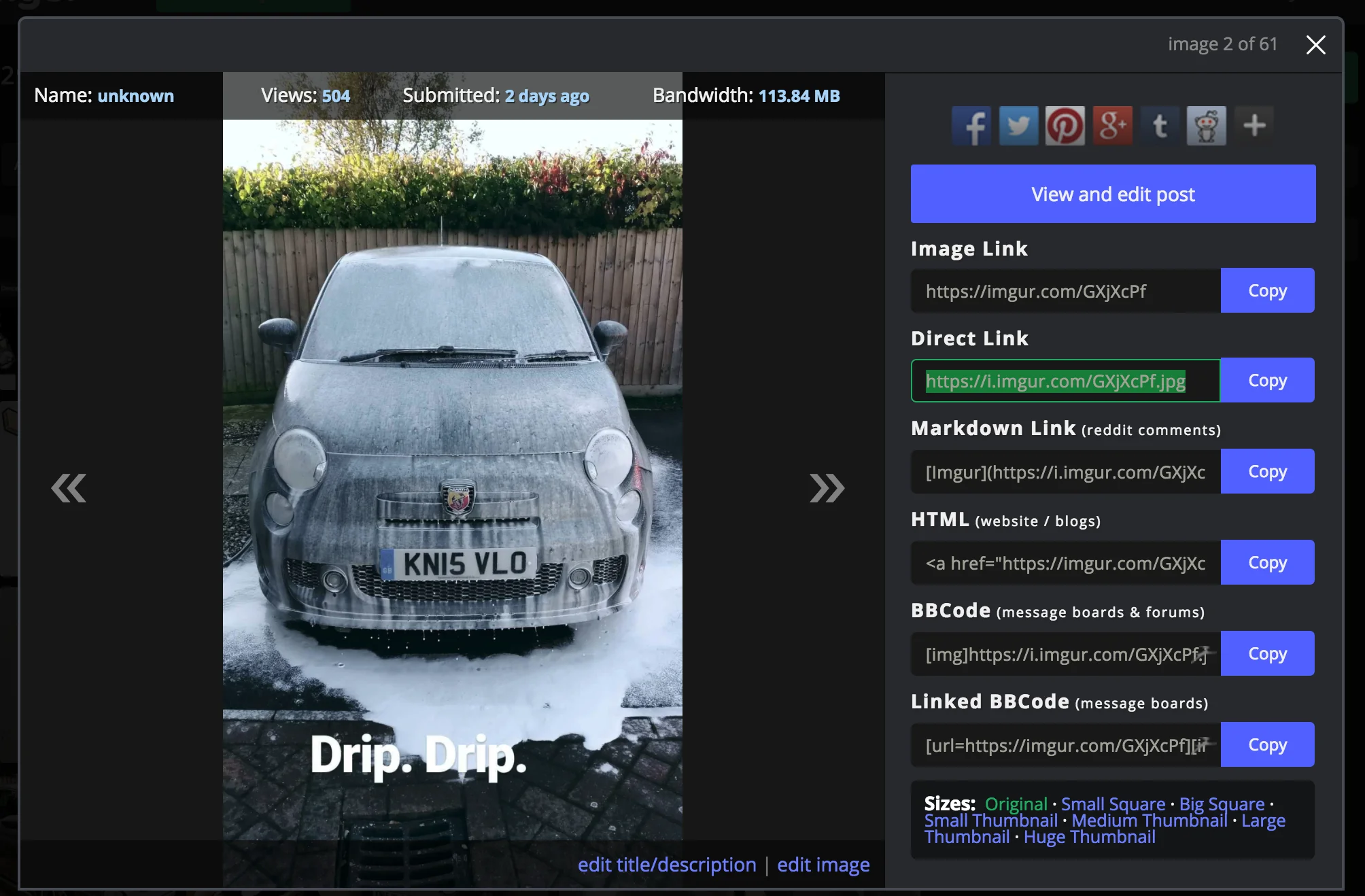The width and height of the screenshot is (1365, 896).
Task: Choose Small Thumbnail size link
Action: point(990,821)
